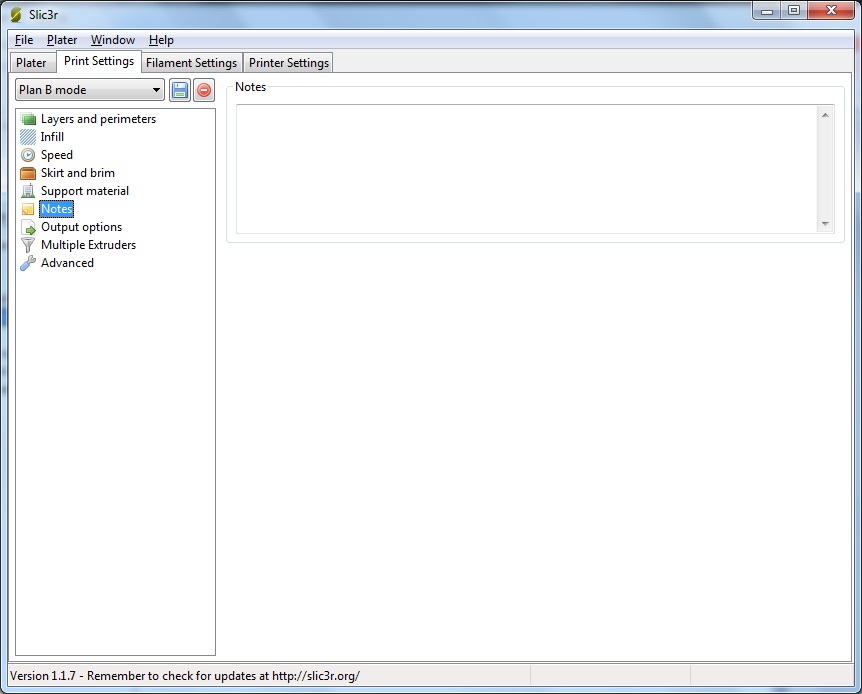
Task: Click the Speed clock icon
Action: pyautogui.click(x=28, y=155)
